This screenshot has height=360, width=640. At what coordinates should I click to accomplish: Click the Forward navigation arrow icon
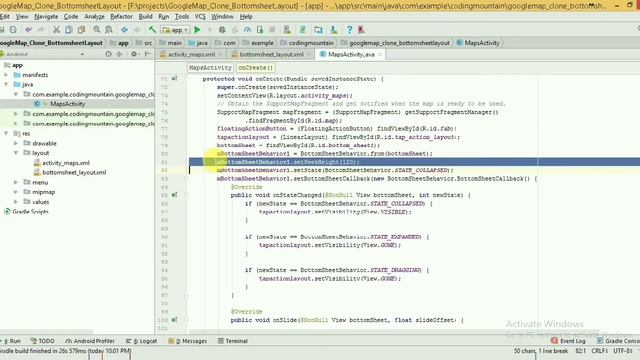137,30
